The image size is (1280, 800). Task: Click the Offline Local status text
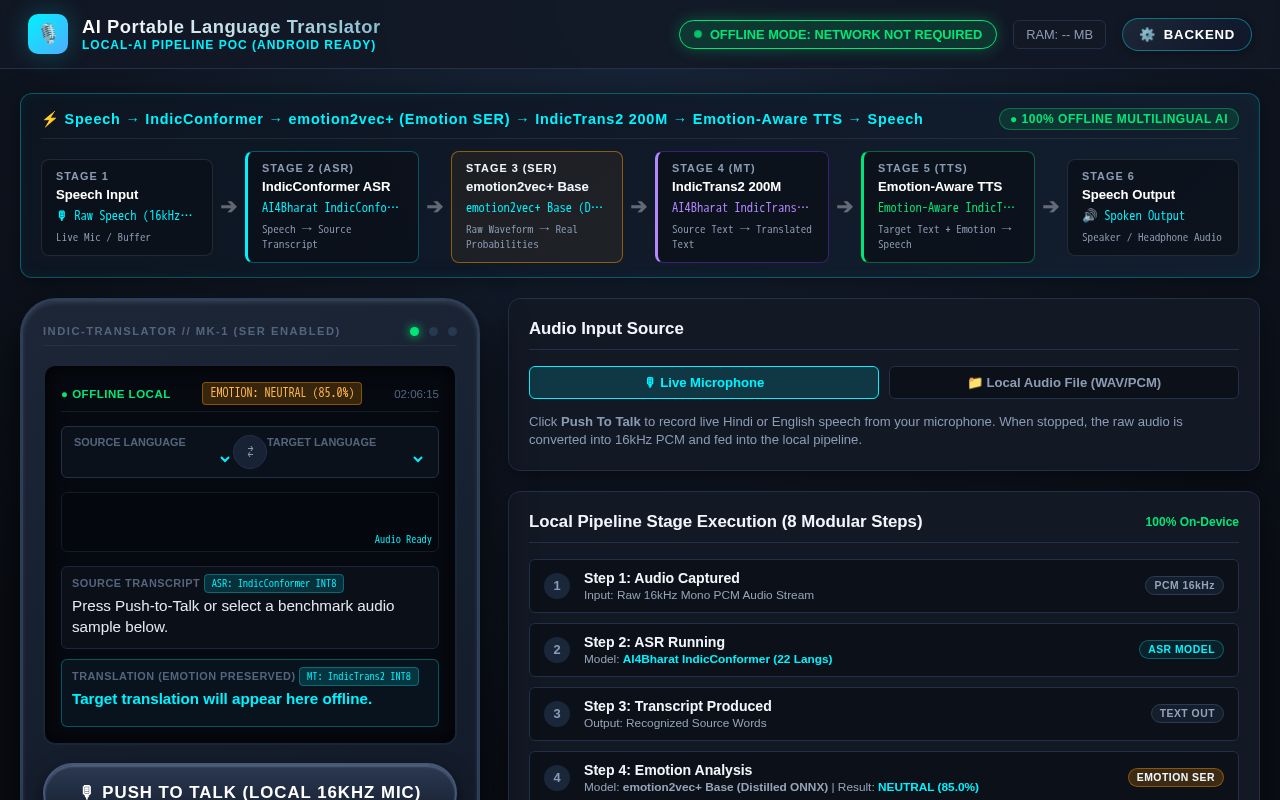(116, 394)
